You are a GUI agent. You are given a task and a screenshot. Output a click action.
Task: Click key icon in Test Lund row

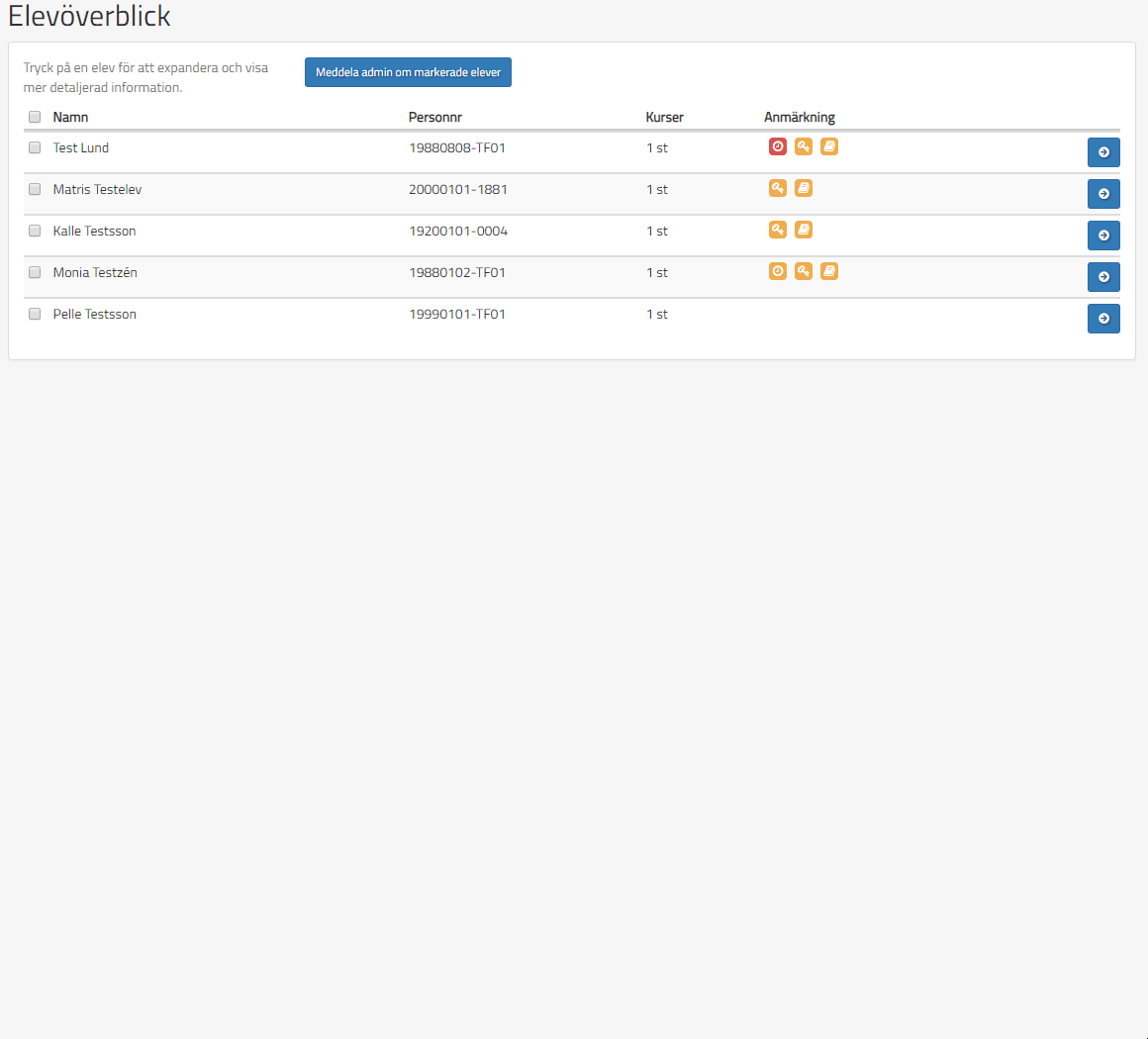pyautogui.click(x=804, y=146)
